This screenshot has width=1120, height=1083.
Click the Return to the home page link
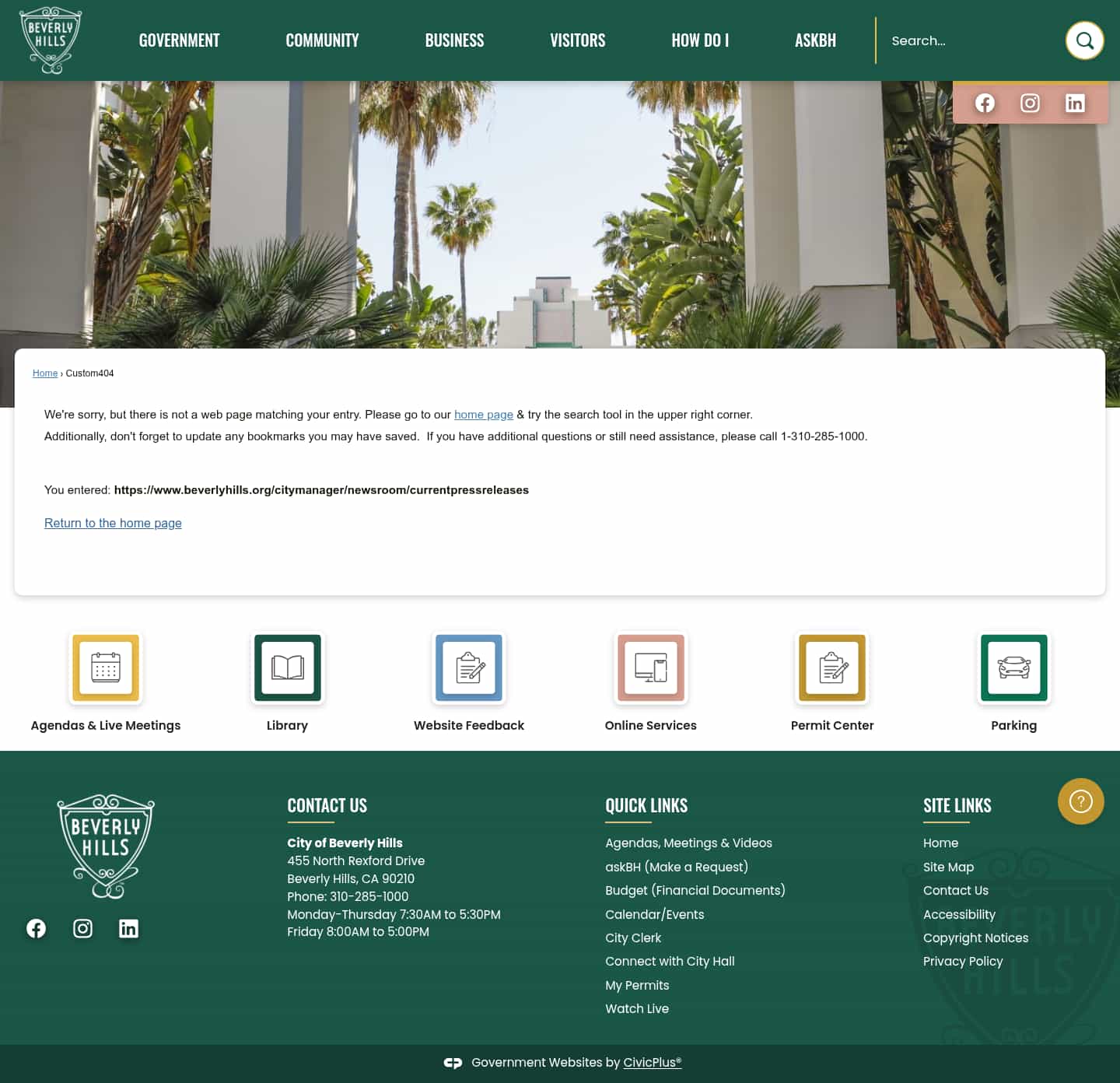[x=113, y=523]
